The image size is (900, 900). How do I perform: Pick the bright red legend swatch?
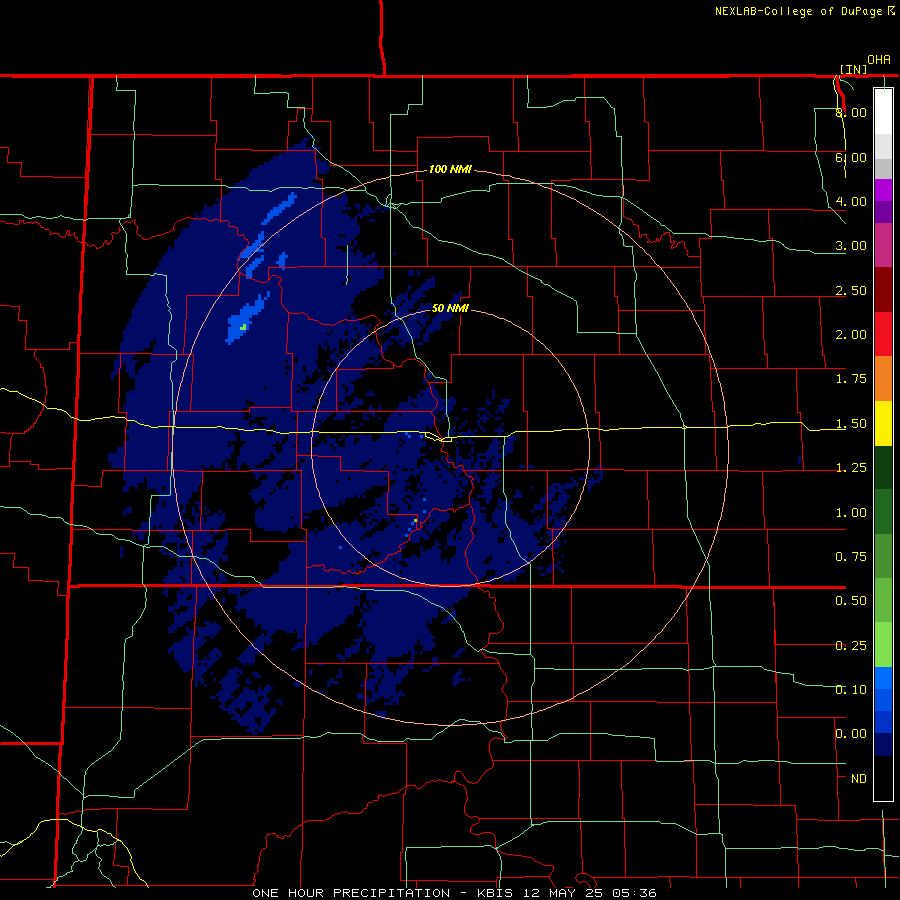883,335
